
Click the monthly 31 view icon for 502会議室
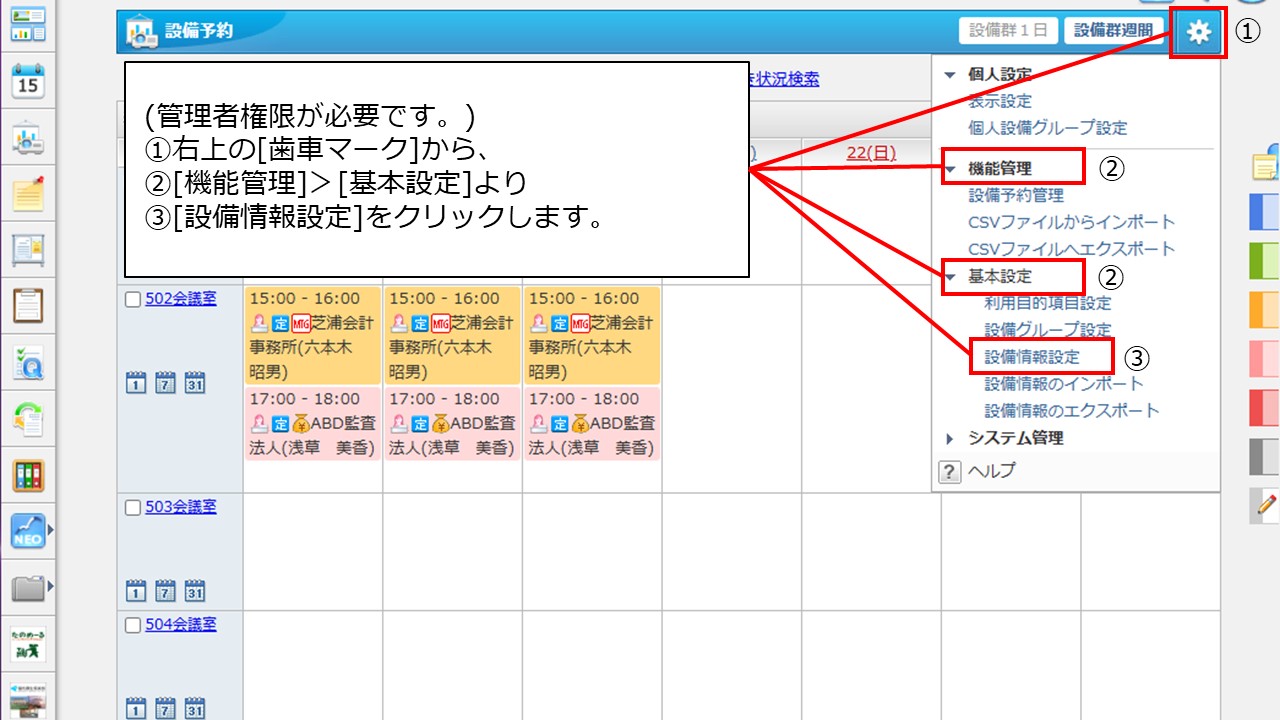click(195, 382)
